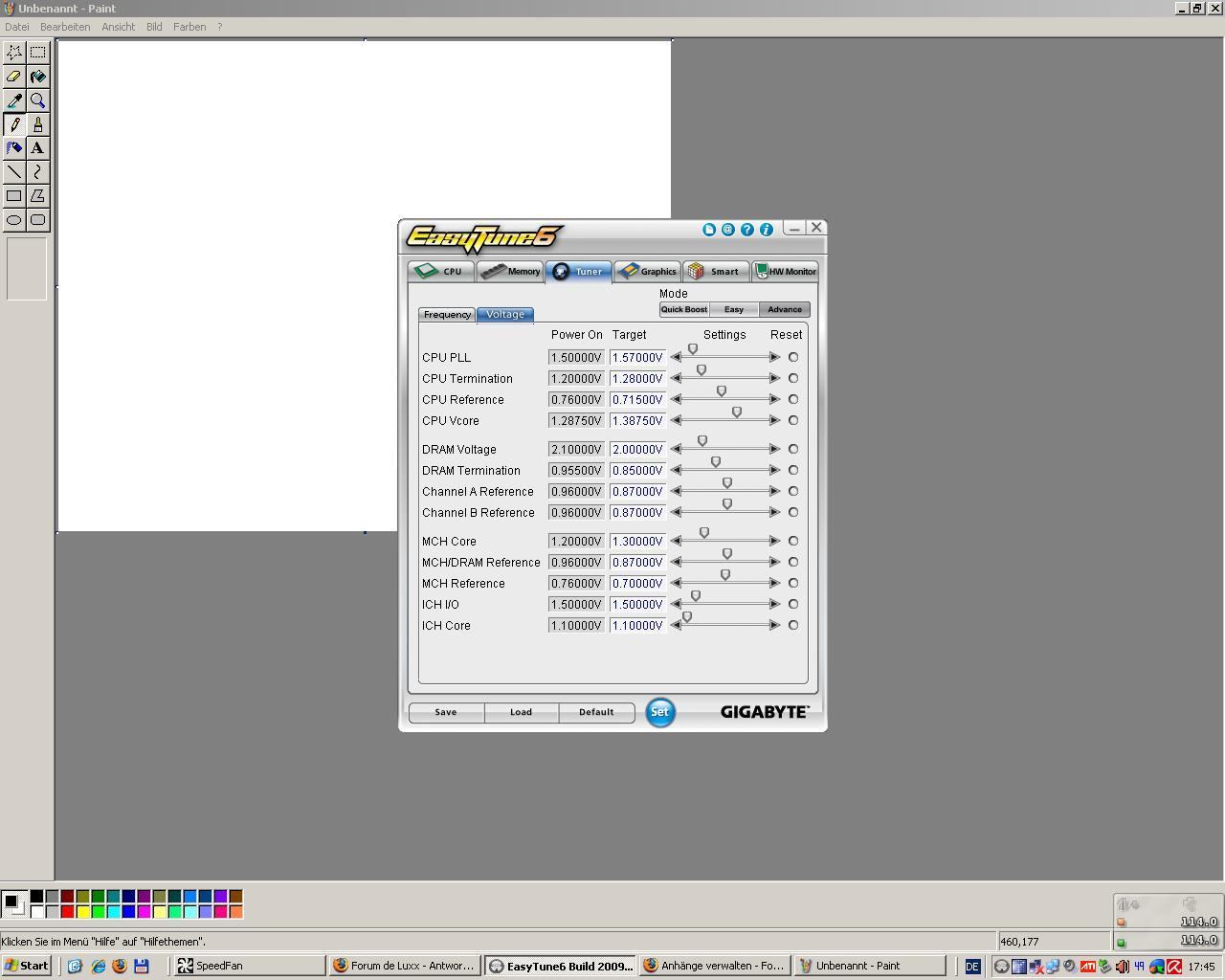Open the Bearbeiten menu in Paint
Screen dimensions: 1225x980
tap(65, 27)
